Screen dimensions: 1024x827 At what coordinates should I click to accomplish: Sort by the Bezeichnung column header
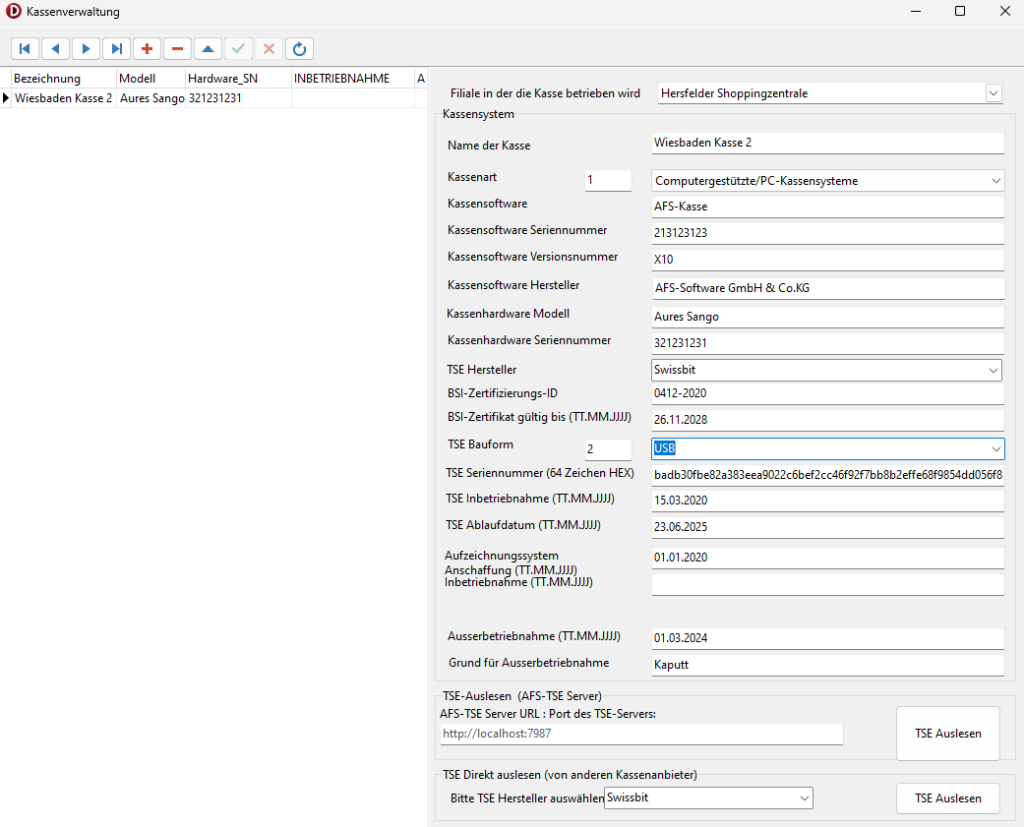pos(64,78)
